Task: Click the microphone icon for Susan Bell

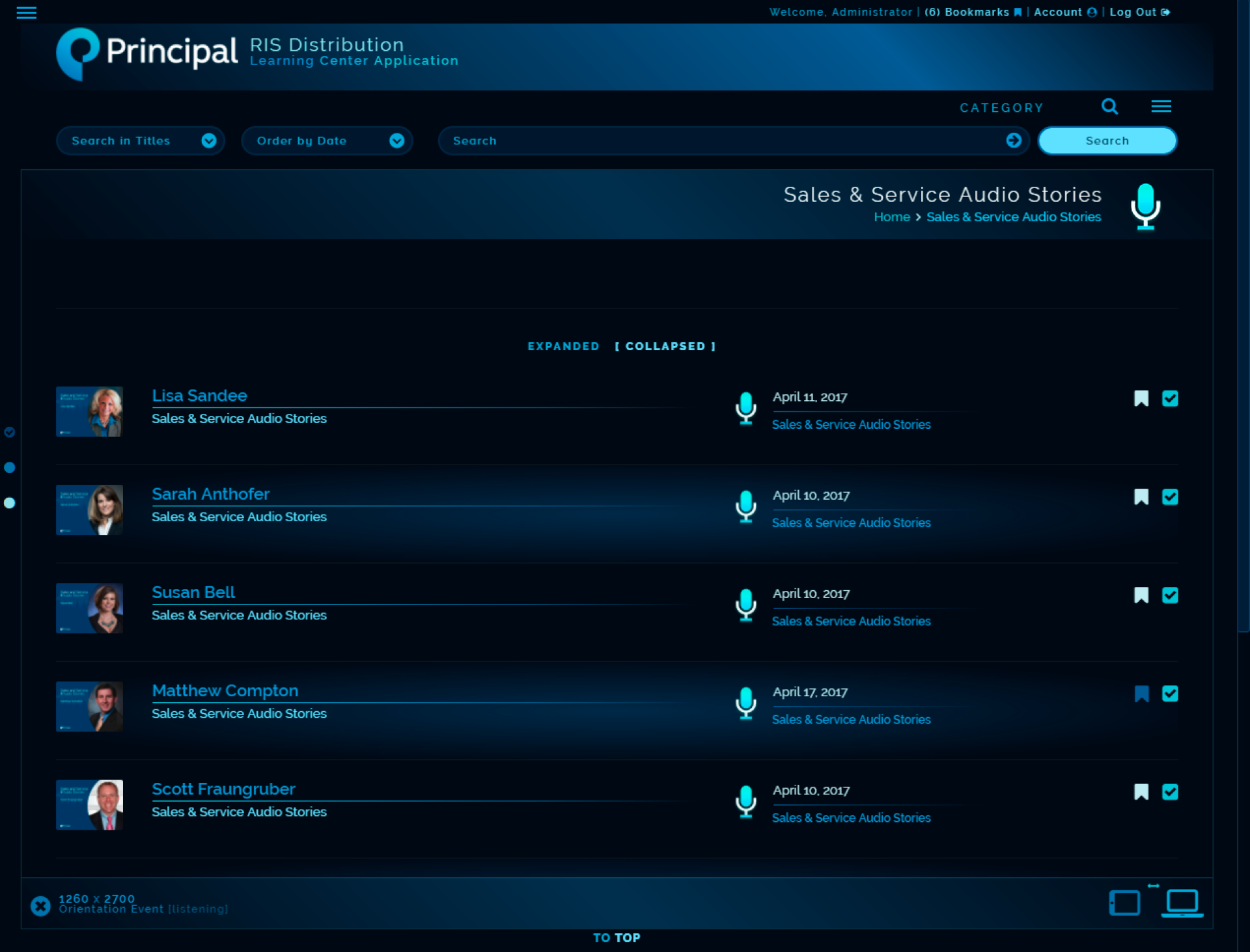Action: (746, 605)
